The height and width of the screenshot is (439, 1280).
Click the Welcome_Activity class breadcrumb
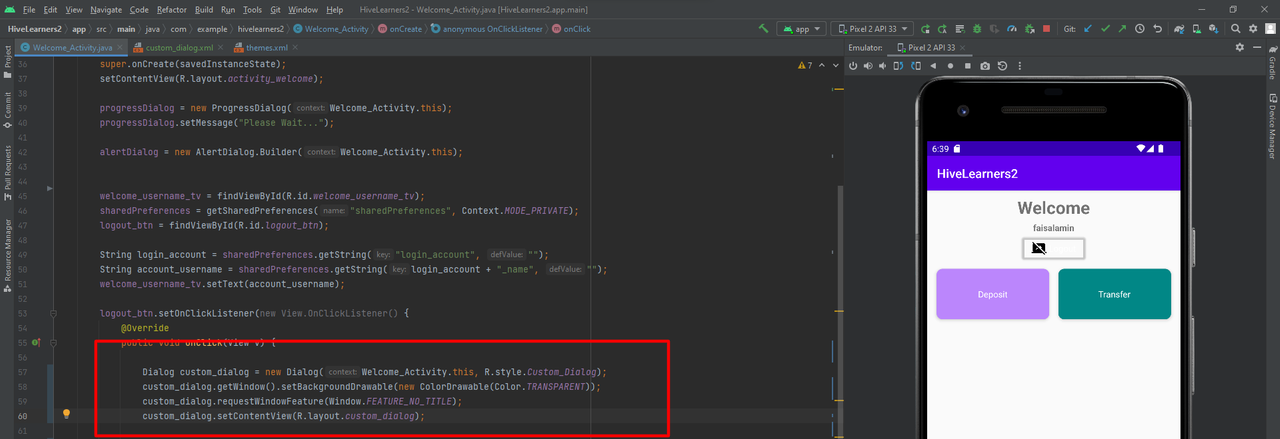[330, 29]
